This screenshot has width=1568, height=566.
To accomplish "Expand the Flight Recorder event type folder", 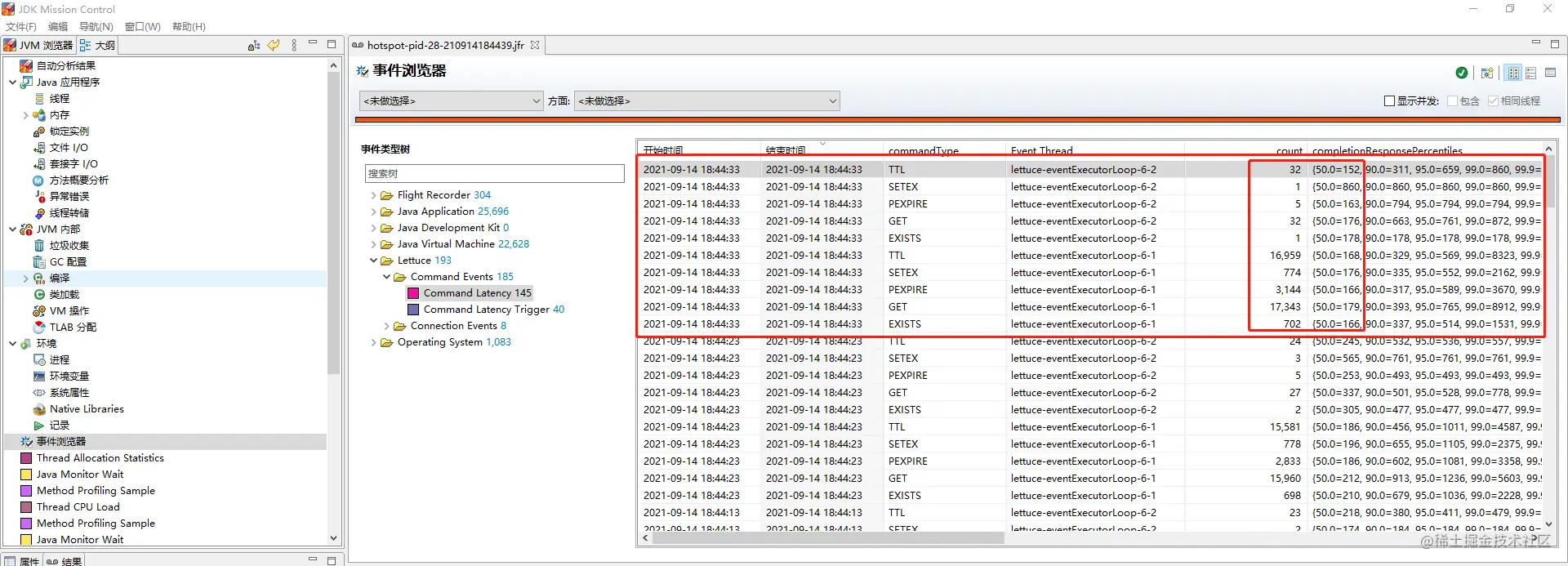I will (374, 195).
